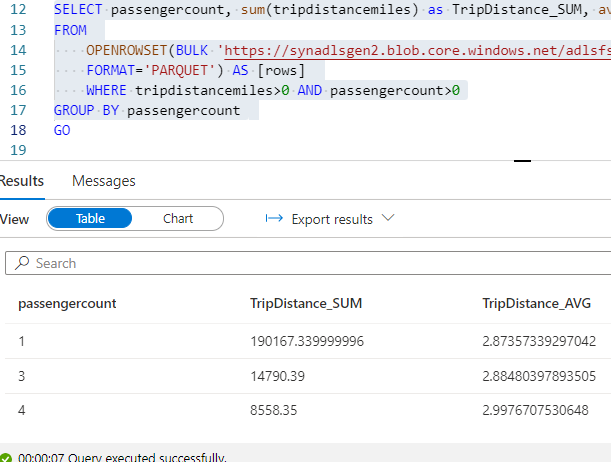Click the magnifier icon in Search box
Image resolution: width=611 pixels, height=462 pixels.
pyautogui.click(x=22, y=263)
